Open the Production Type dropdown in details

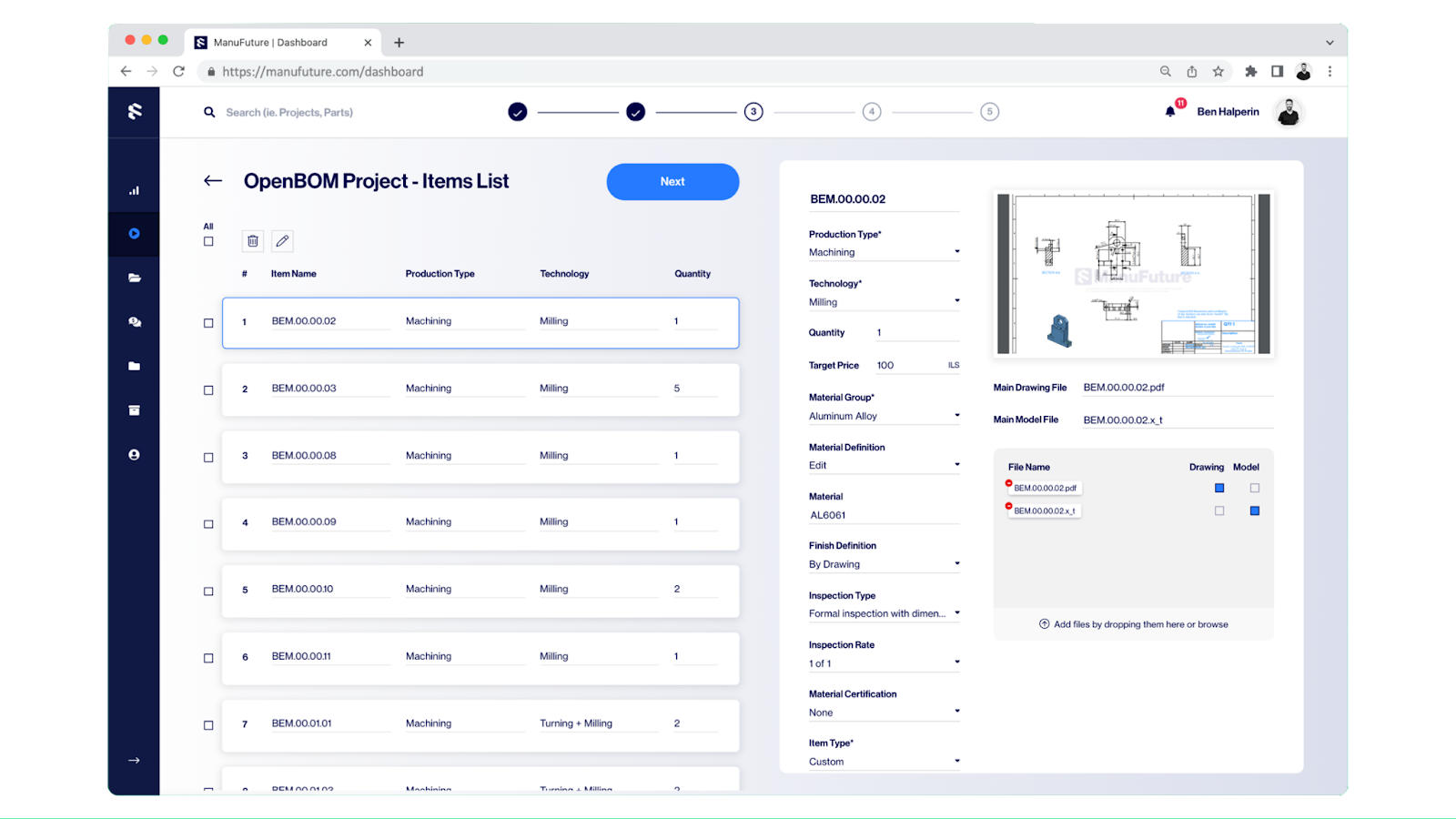coord(884,252)
